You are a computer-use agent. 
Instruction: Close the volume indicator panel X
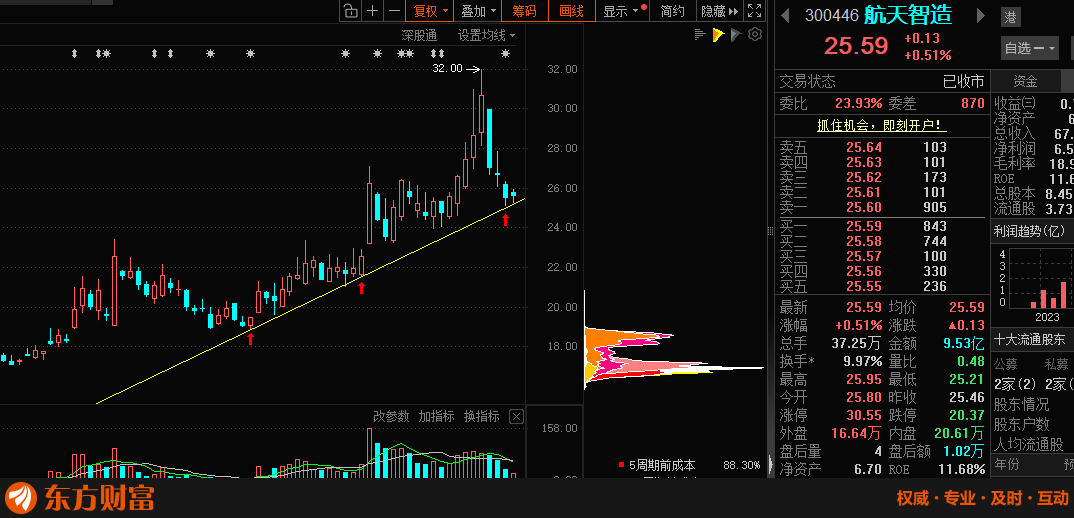[x=516, y=417]
